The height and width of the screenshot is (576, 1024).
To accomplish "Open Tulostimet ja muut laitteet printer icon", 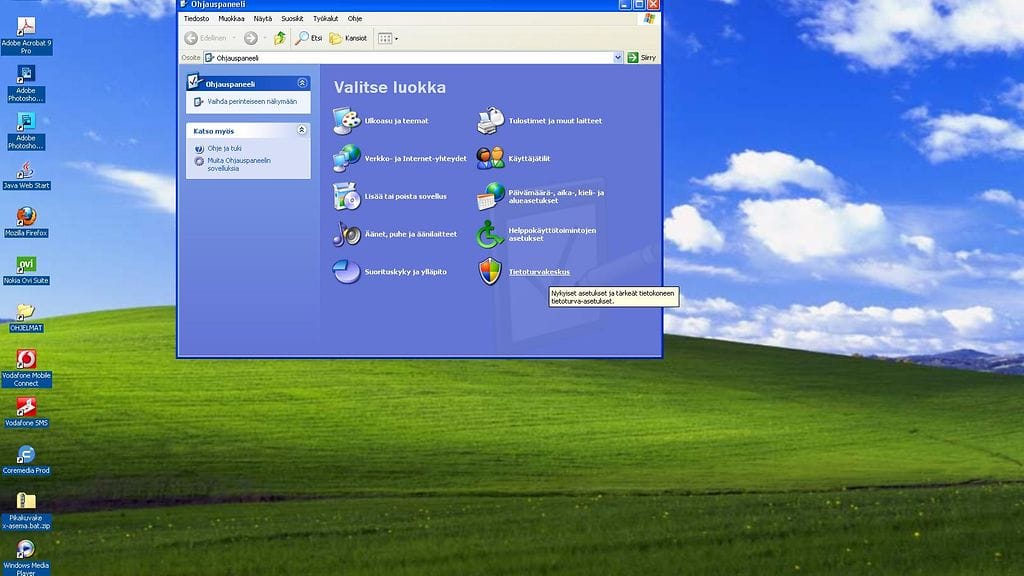I will pyautogui.click(x=490, y=121).
